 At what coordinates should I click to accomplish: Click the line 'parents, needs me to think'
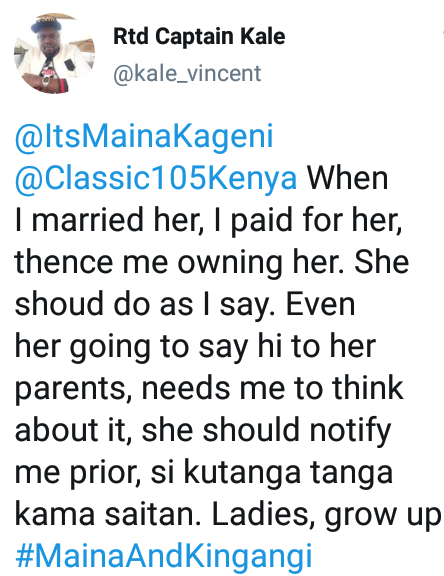[209, 389]
